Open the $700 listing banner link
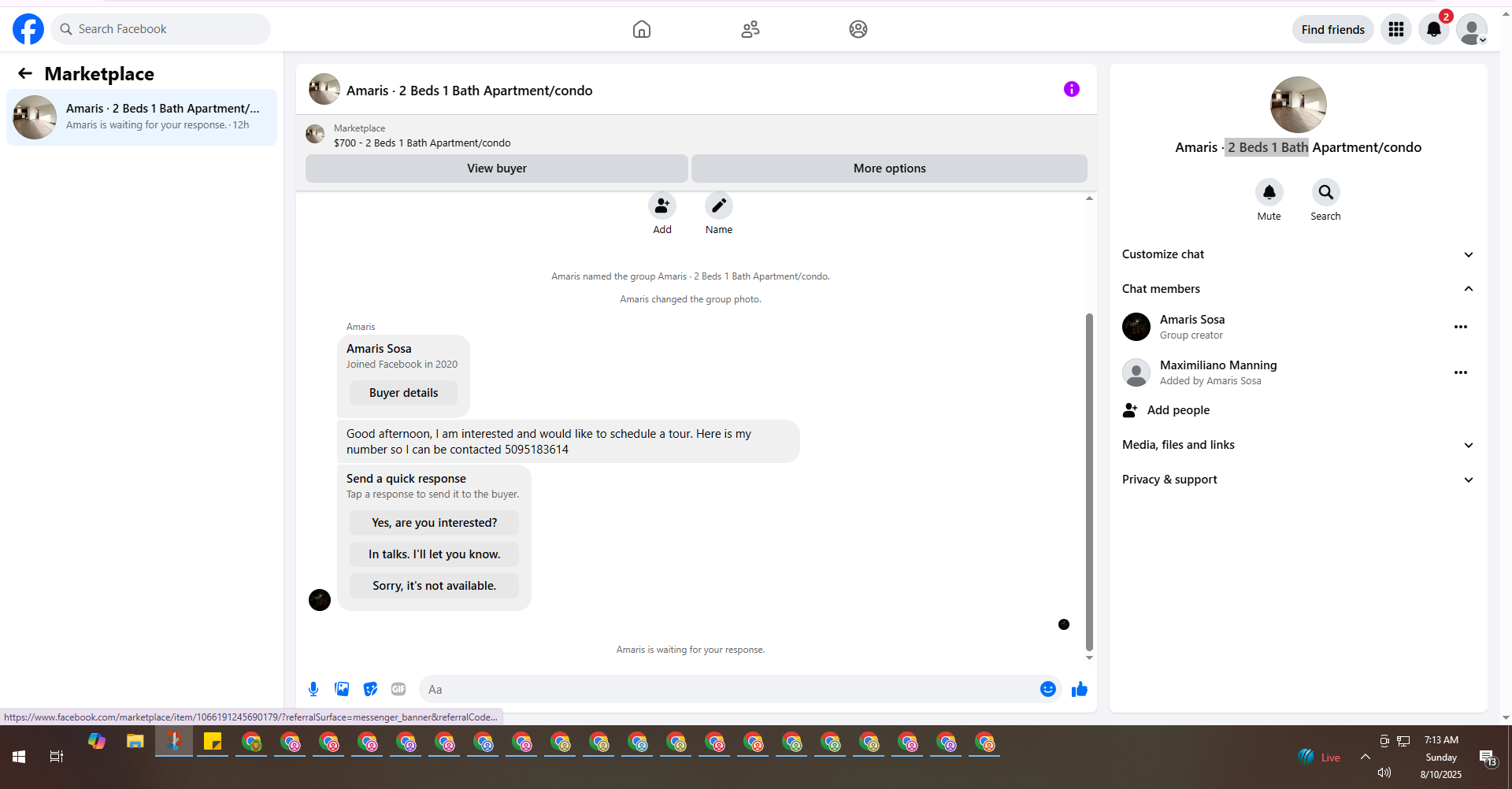Viewport: 1512px width, 789px height. [x=421, y=135]
